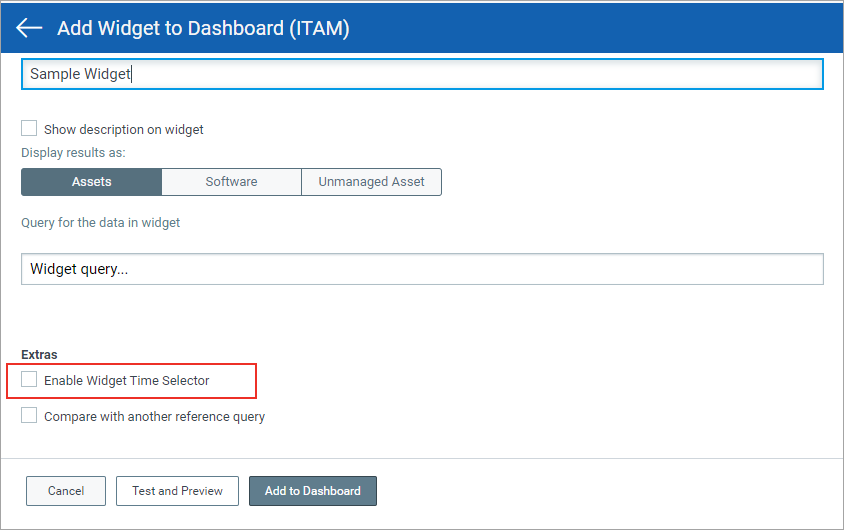Click the back arrow icon in header
The height and width of the screenshot is (530, 844).
pos(29,28)
